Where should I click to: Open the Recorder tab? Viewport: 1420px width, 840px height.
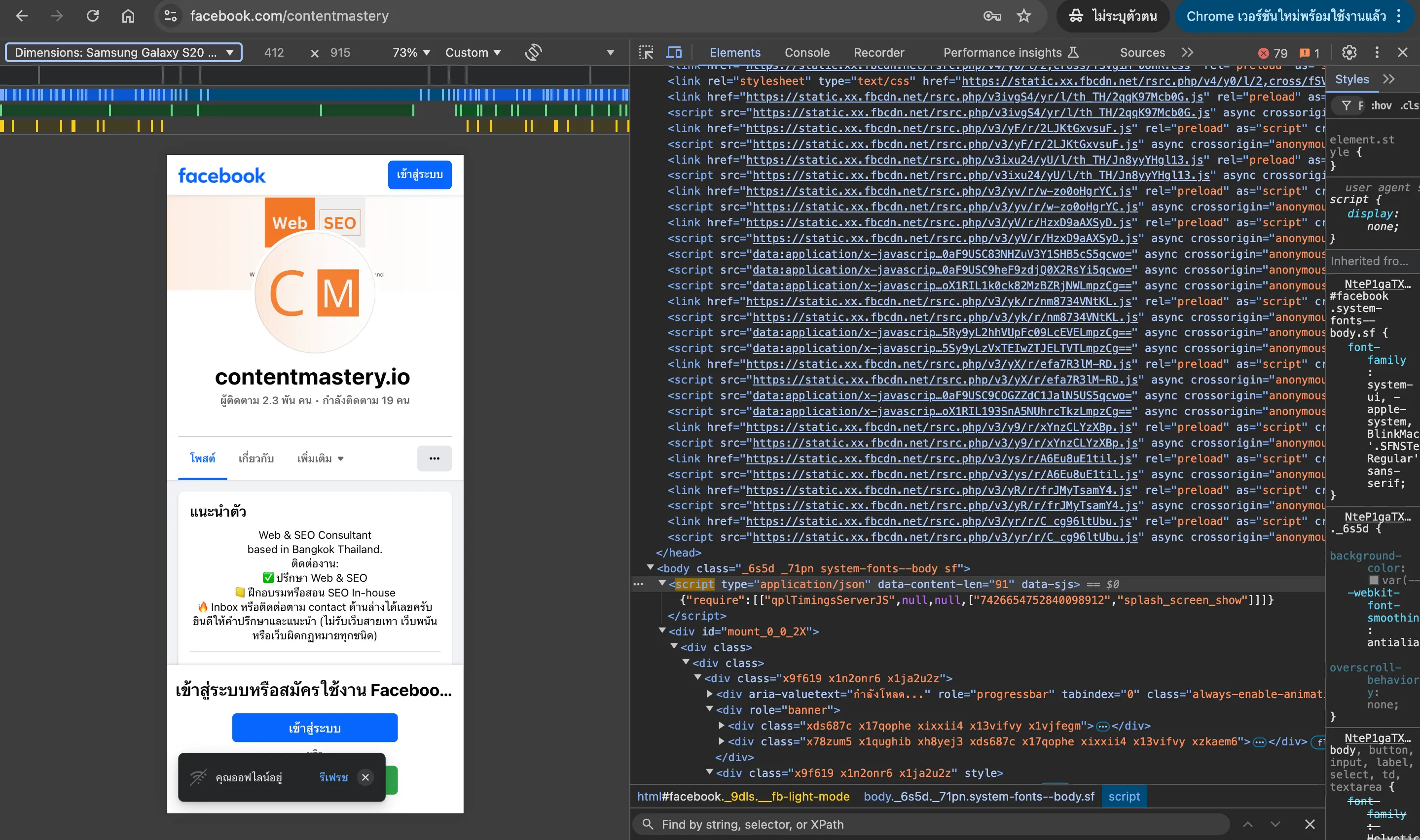(879, 53)
